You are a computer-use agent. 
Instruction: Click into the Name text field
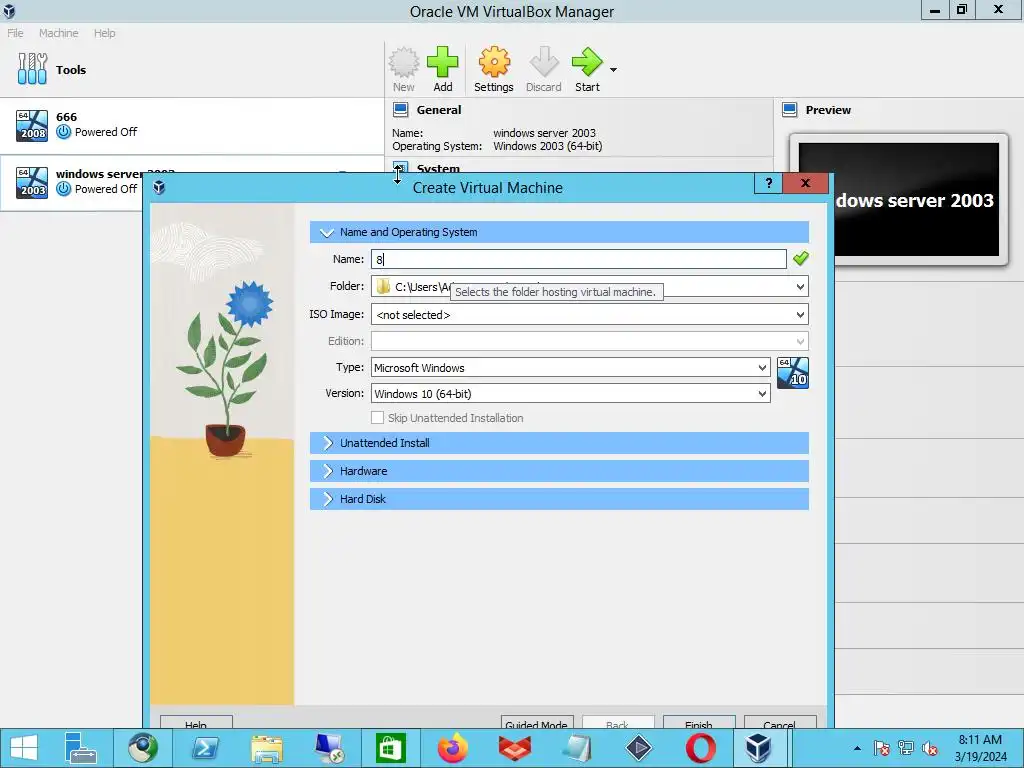pyautogui.click(x=579, y=259)
